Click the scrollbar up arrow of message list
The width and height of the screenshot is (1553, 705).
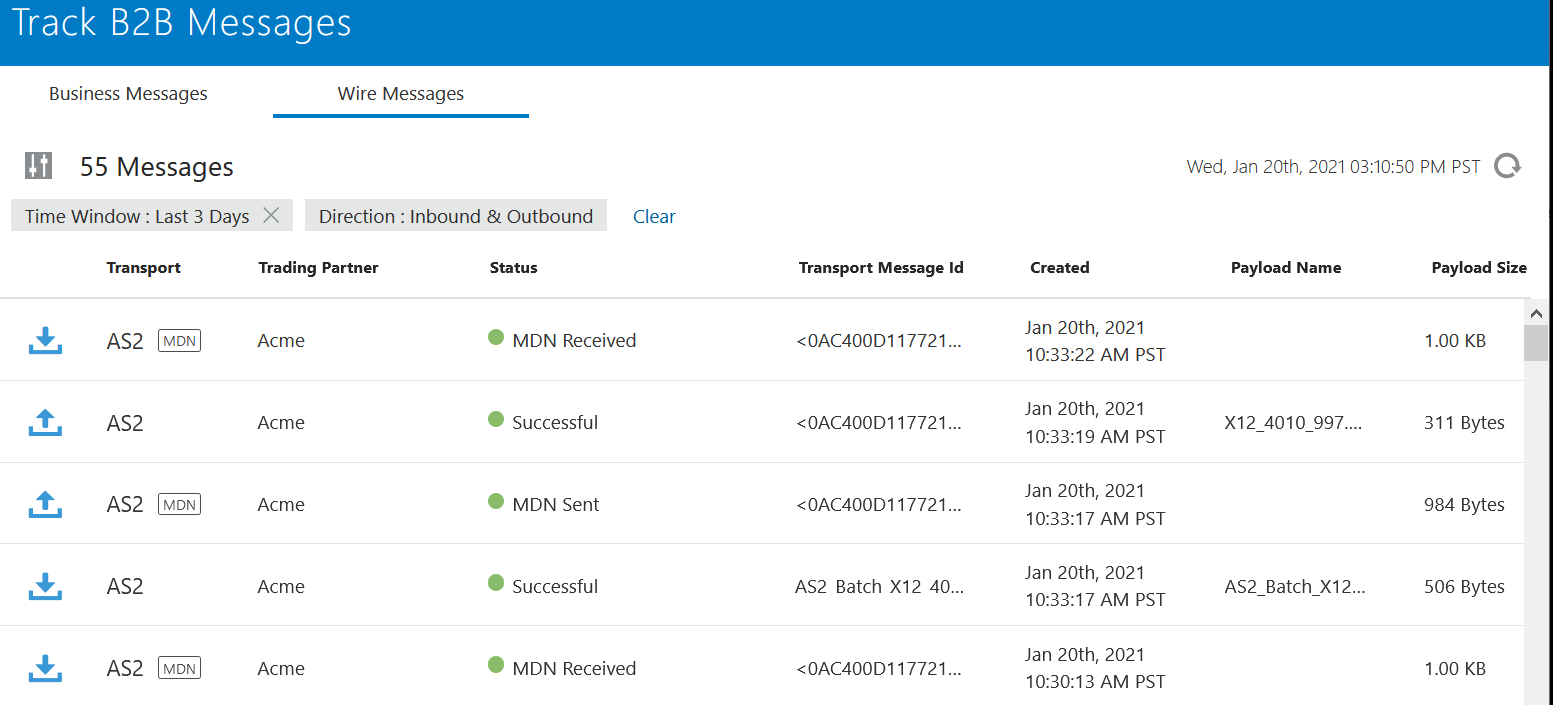[x=1536, y=313]
